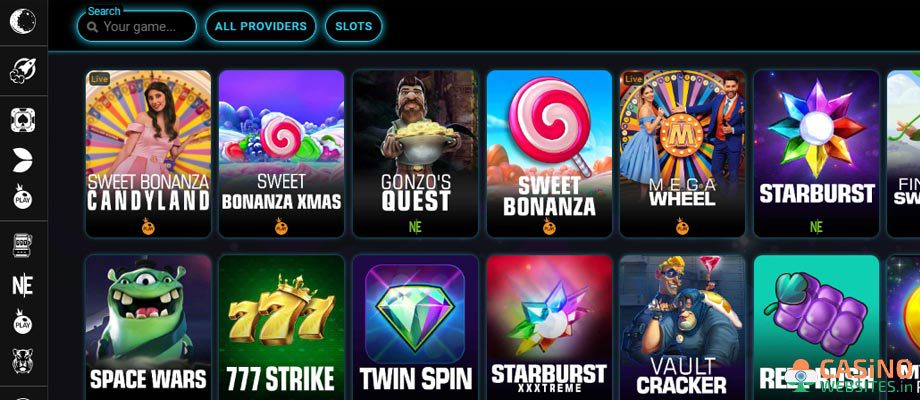The height and width of the screenshot is (400, 920).
Task: Open the upper Pragmatic Play icon in sidebar
Action: coord(23,198)
